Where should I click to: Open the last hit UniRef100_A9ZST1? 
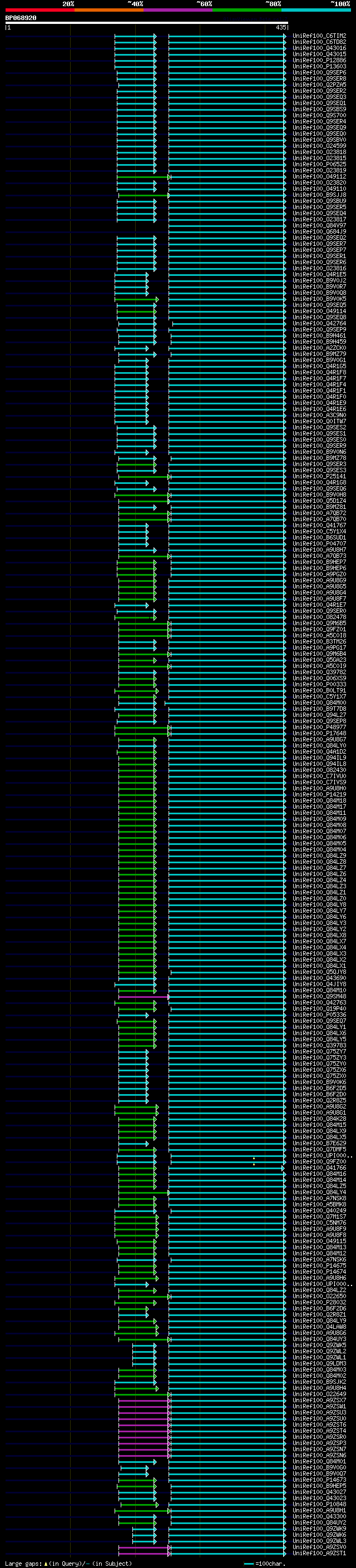pyautogui.click(x=319, y=1554)
